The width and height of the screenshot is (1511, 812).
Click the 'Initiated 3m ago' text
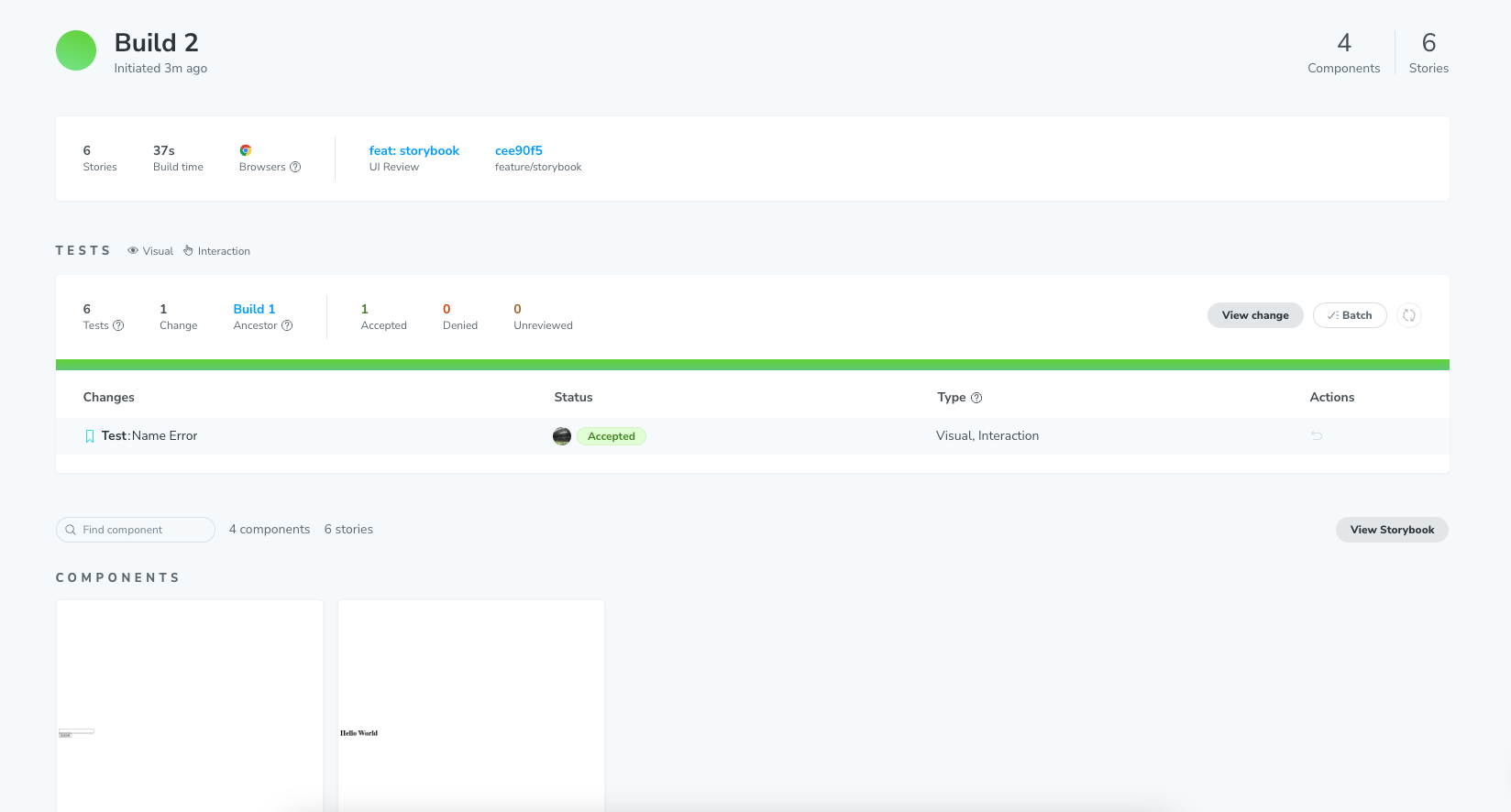(x=160, y=69)
